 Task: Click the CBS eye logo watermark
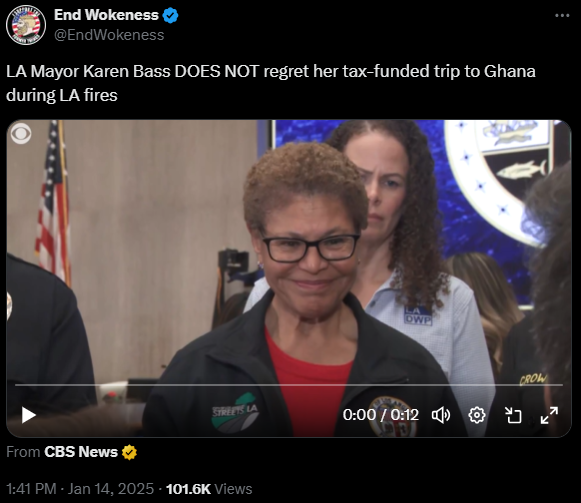point(21,133)
